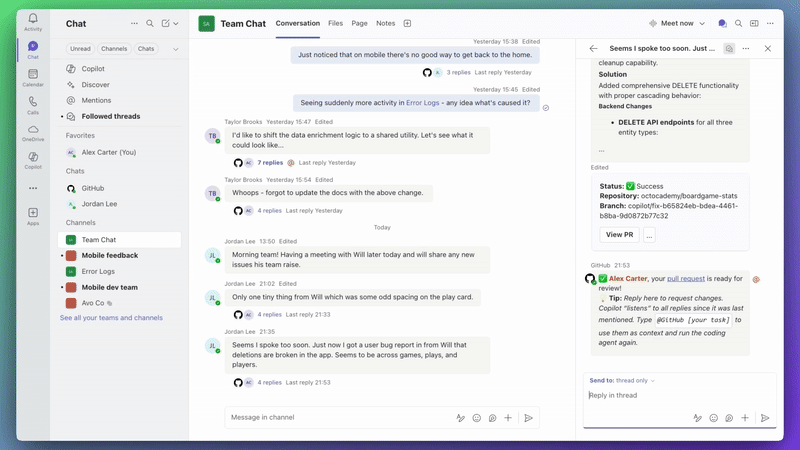Add attachment with plus in channel compose
Viewport: 800px width, 450px height.
click(508, 418)
